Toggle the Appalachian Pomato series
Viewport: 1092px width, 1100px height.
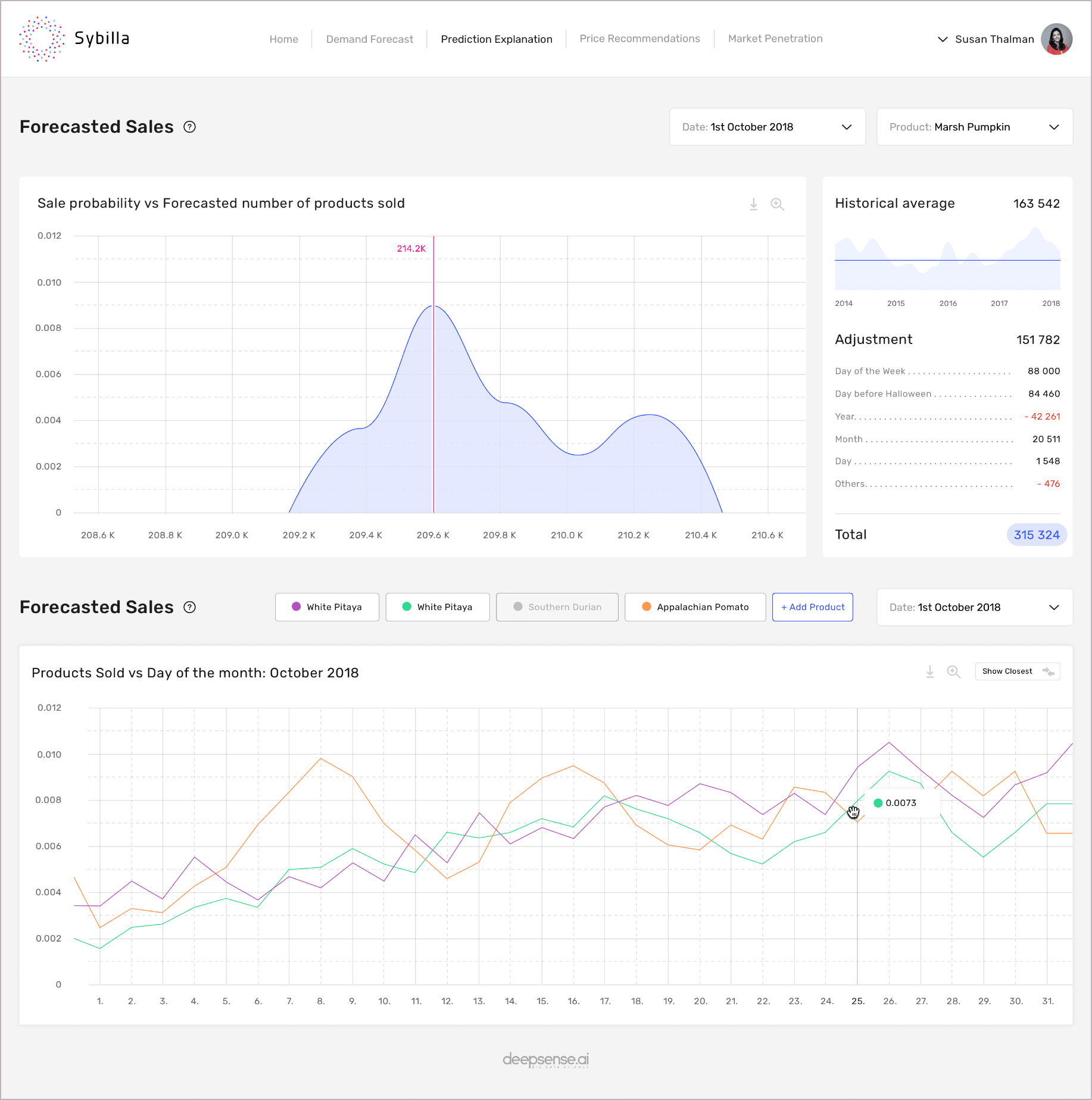coord(695,607)
